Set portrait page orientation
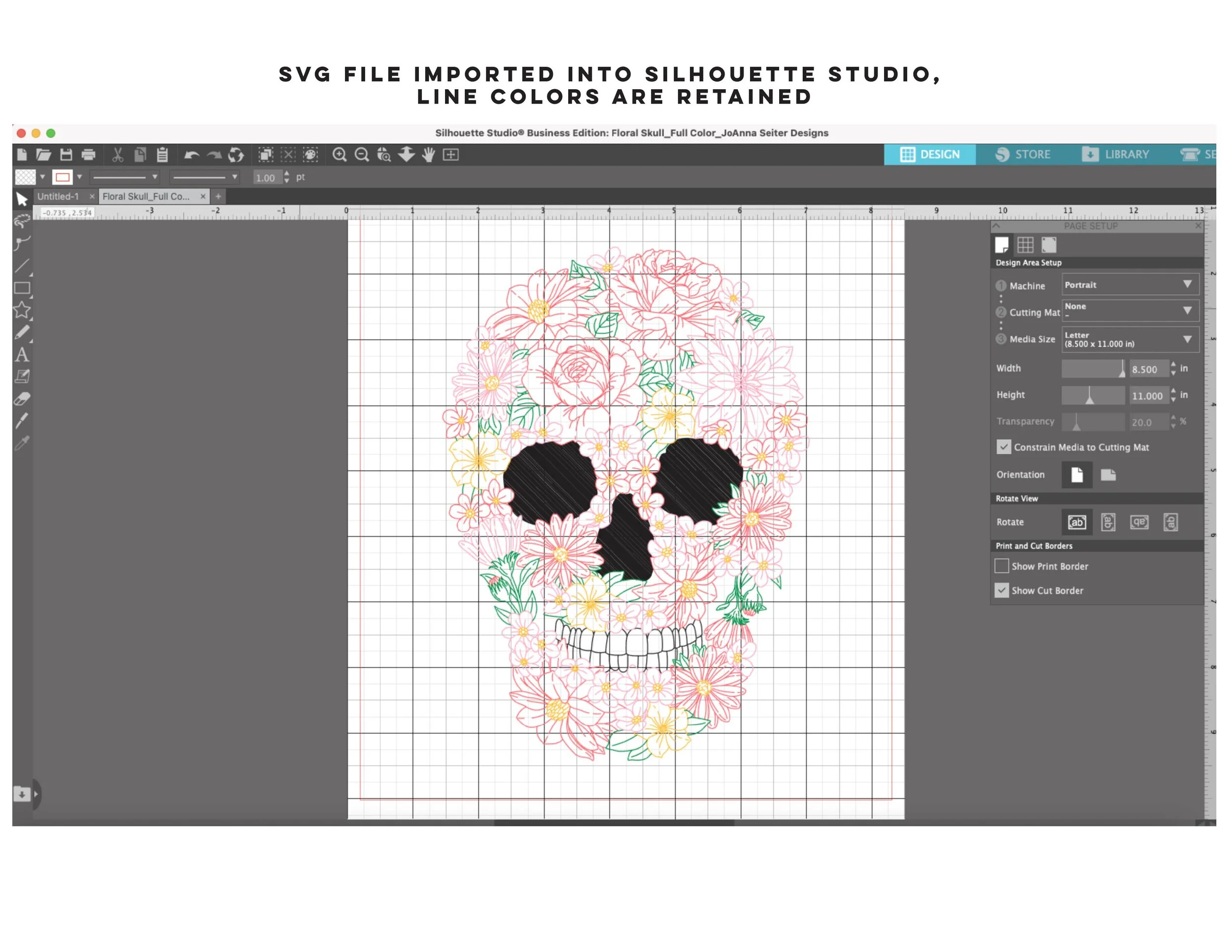Viewport: 1232px width, 952px height. pos(1077,475)
